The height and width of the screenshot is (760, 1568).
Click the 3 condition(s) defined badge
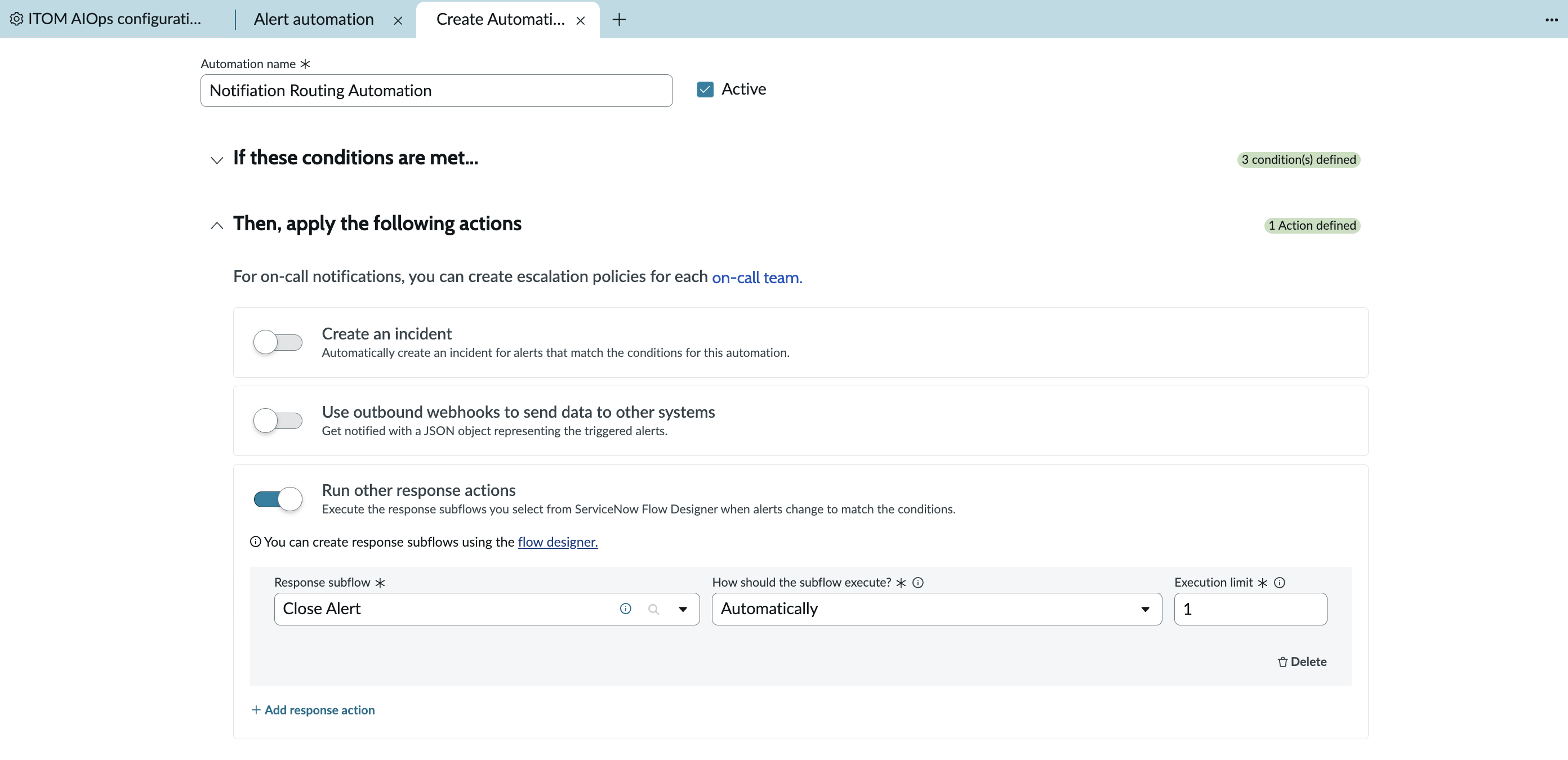(x=1298, y=159)
